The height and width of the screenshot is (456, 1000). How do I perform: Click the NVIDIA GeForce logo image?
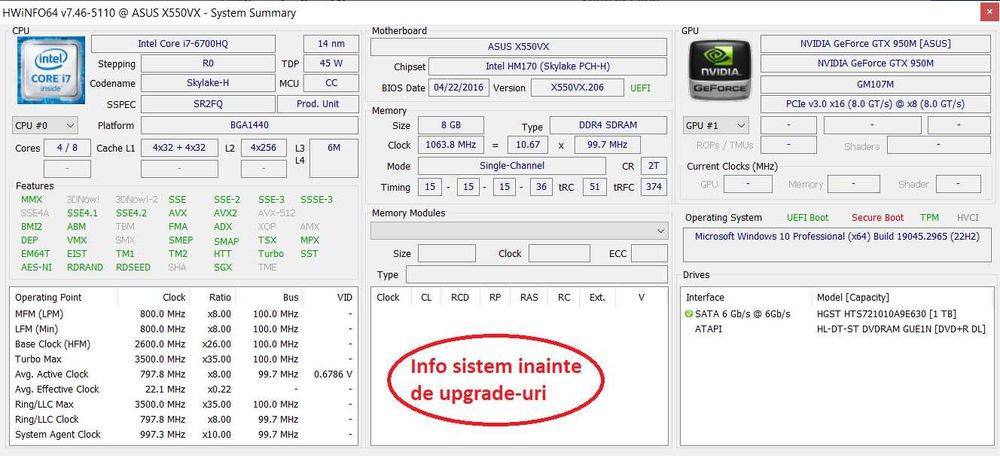click(719, 70)
